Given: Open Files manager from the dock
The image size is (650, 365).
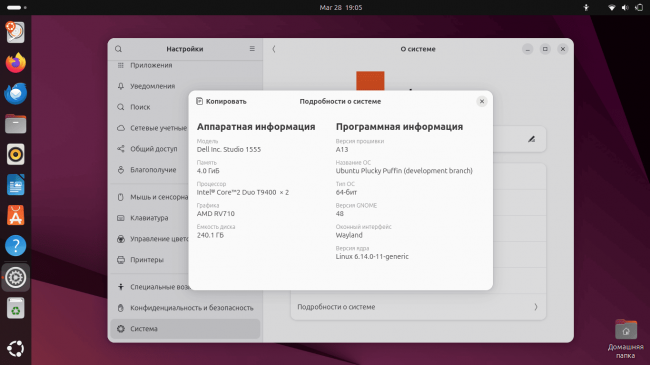Looking at the screenshot, I should 15,124.
